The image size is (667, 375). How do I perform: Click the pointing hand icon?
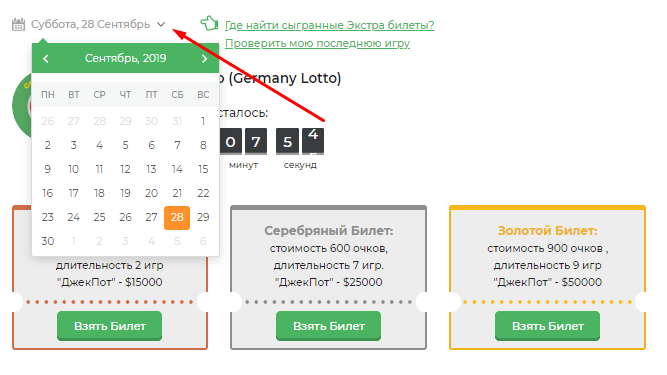(209, 23)
